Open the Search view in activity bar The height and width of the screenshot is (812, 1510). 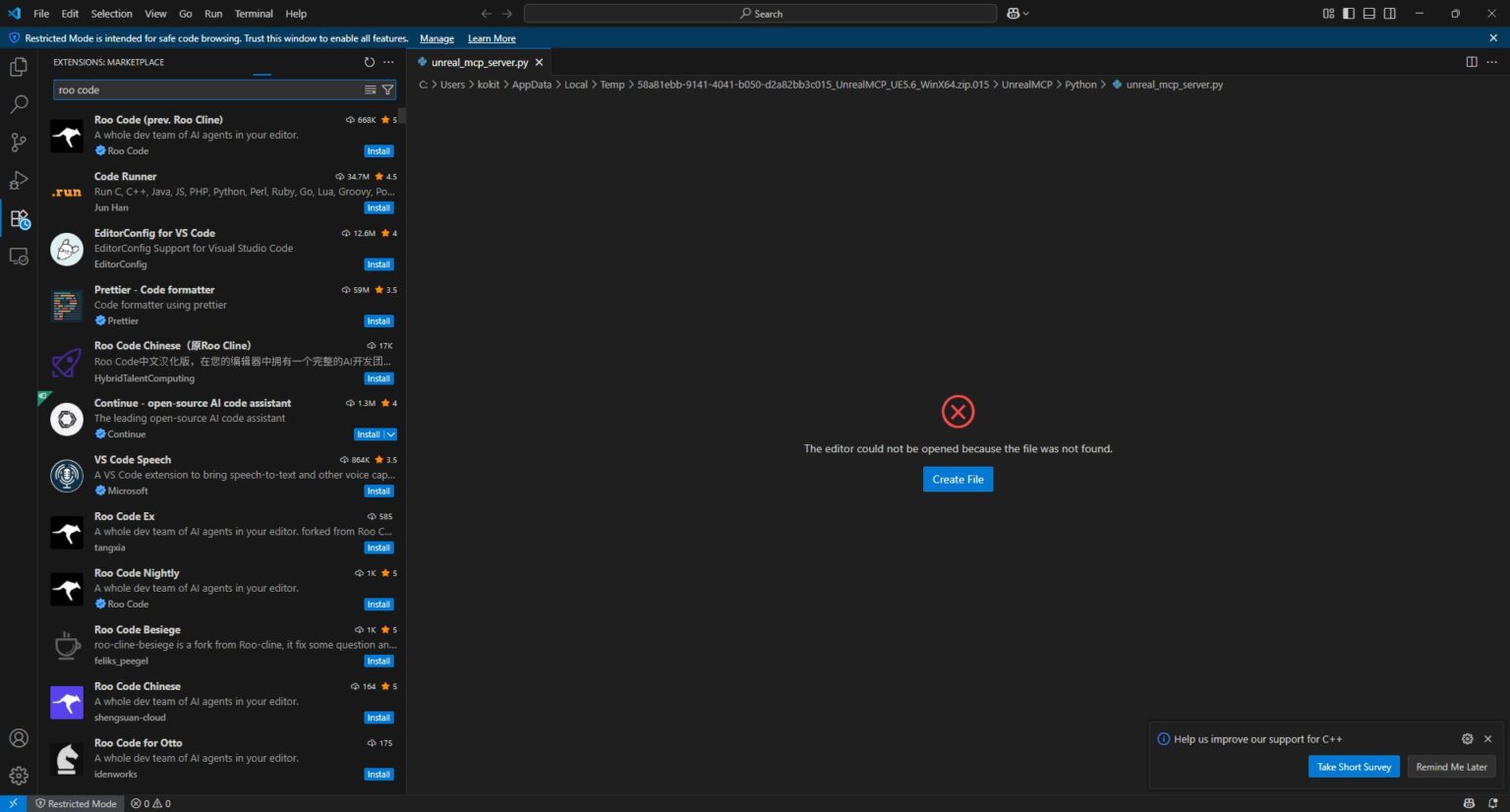pos(19,104)
